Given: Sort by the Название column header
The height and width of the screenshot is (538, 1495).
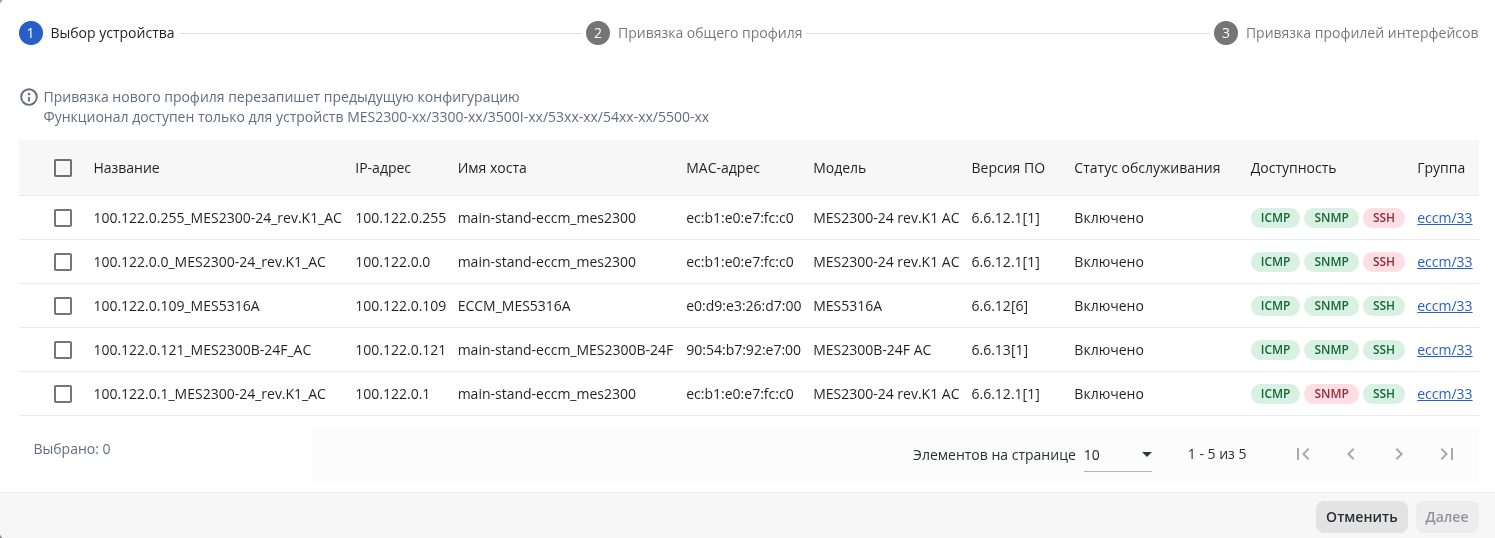Looking at the screenshot, I should [x=127, y=168].
